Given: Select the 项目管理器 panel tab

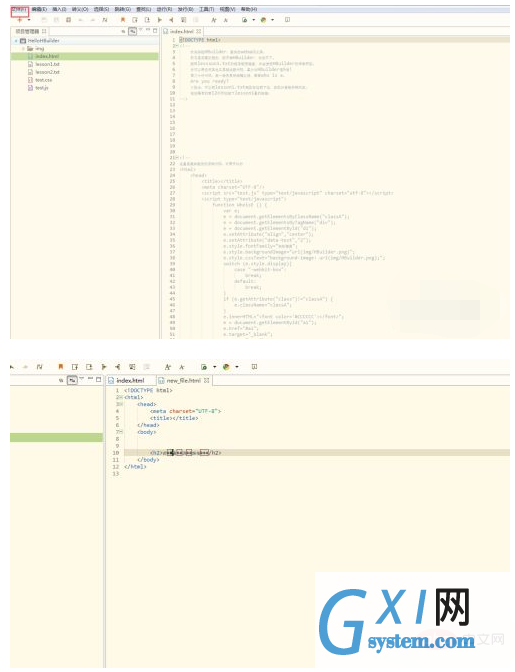Looking at the screenshot, I should [x=27, y=31].
